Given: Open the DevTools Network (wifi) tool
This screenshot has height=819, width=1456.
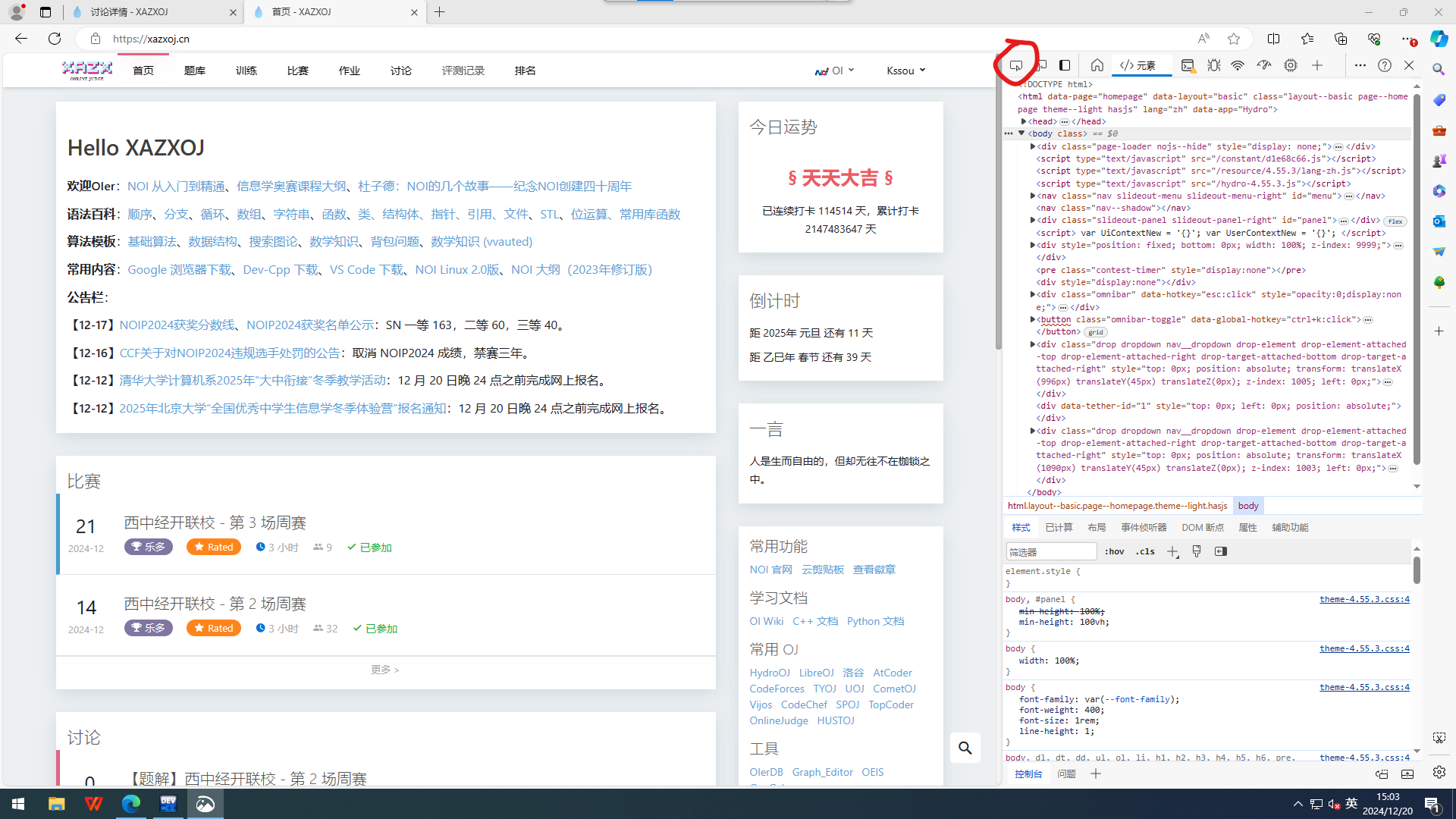Looking at the screenshot, I should click(1238, 66).
